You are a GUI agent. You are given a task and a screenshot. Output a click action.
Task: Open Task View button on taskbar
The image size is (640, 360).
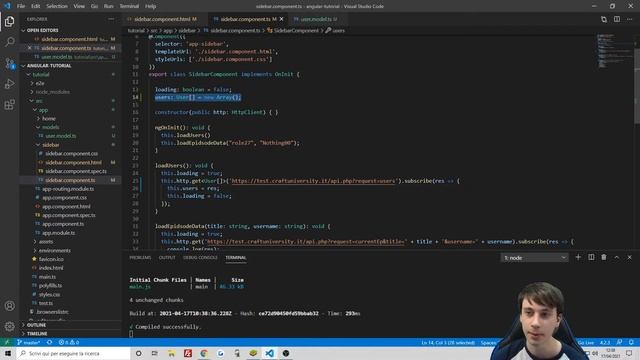point(155,353)
